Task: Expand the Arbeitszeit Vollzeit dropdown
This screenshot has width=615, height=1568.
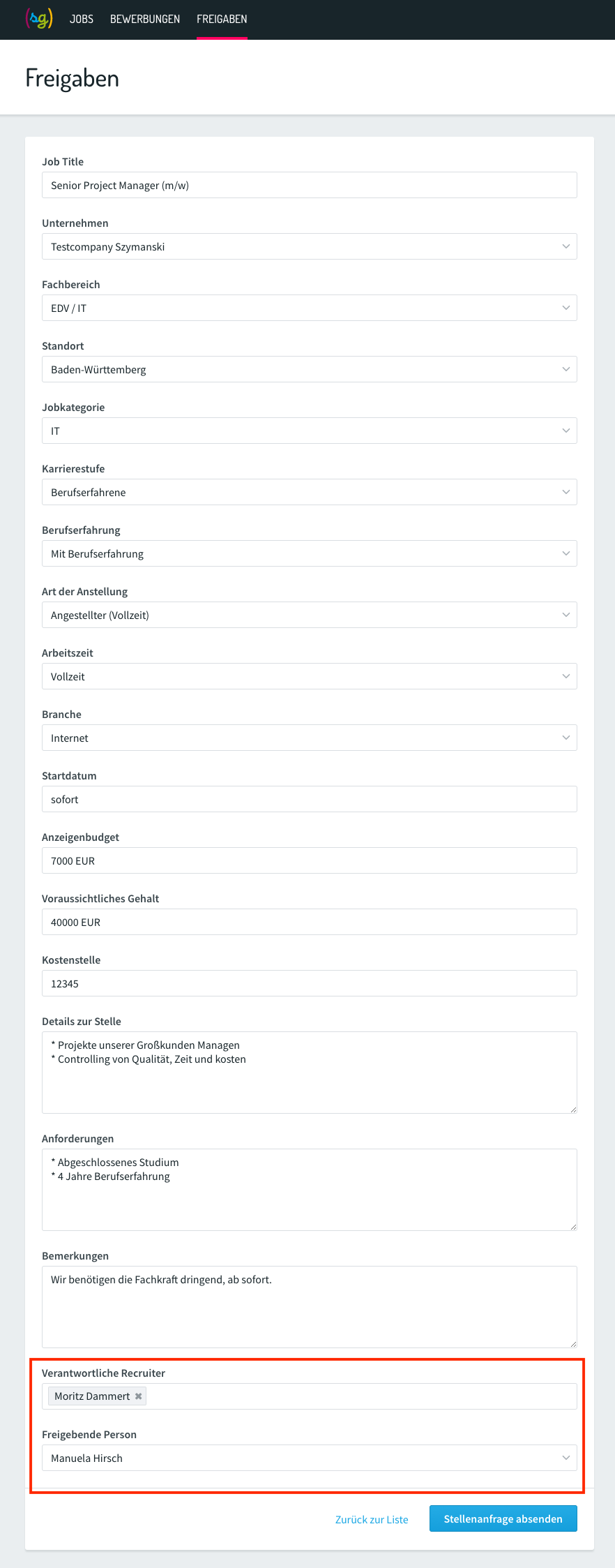Action: click(310, 676)
